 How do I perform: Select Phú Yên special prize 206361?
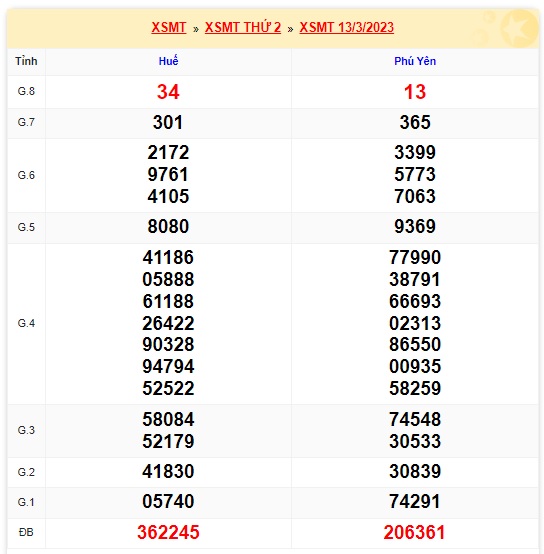click(x=414, y=532)
